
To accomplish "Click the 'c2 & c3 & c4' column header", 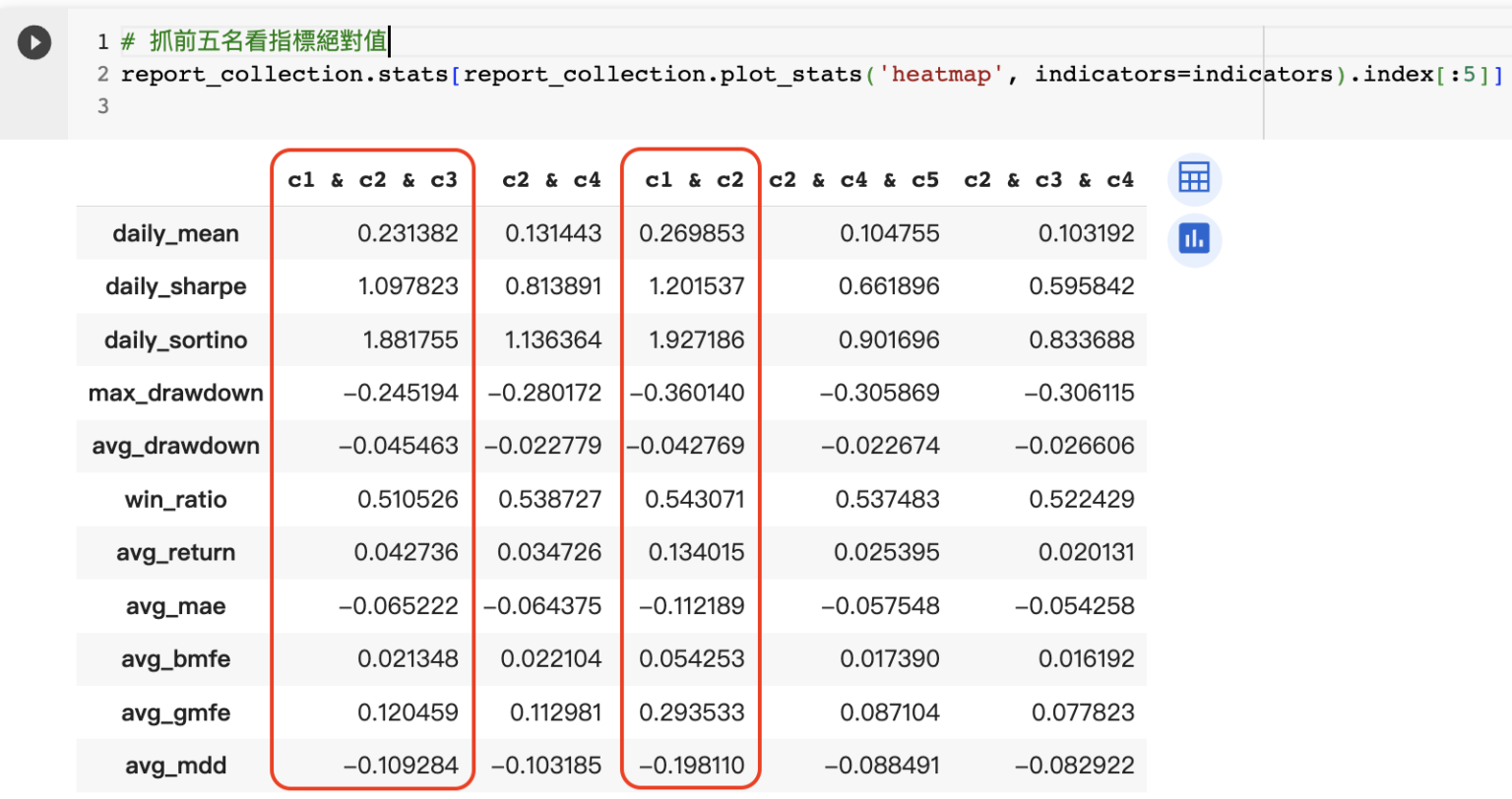I will click(1048, 180).
